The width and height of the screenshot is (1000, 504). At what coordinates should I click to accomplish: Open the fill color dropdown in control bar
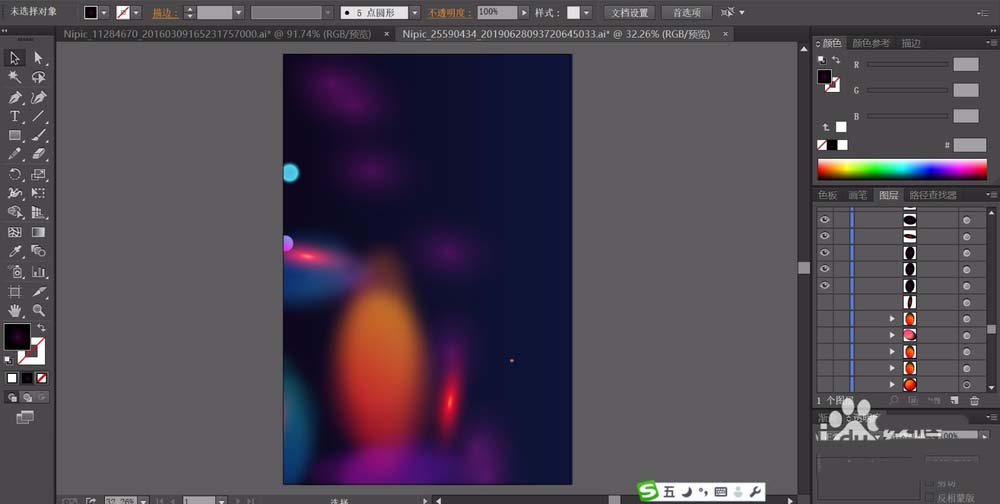coord(104,13)
